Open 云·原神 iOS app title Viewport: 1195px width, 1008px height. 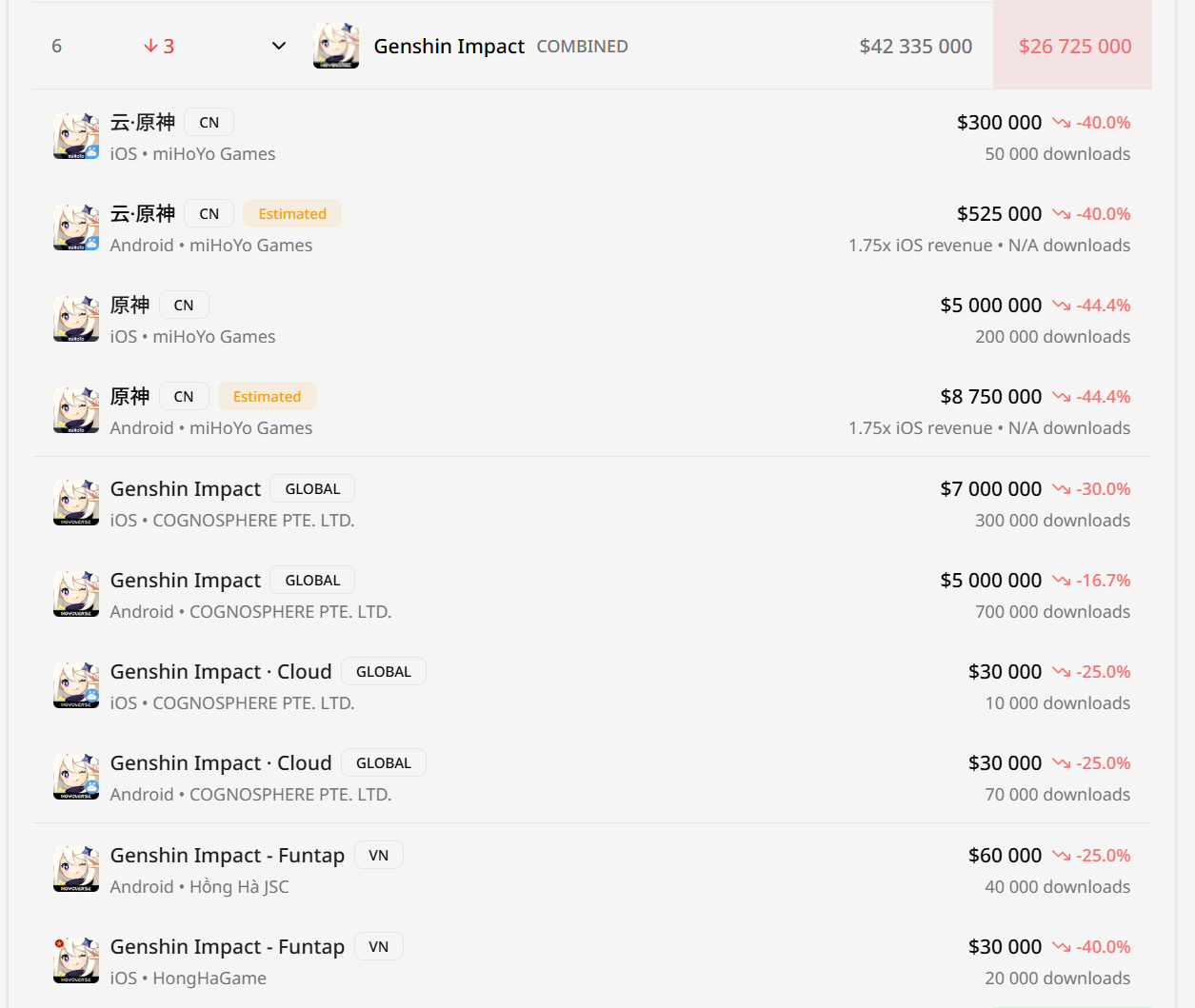coord(143,122)
